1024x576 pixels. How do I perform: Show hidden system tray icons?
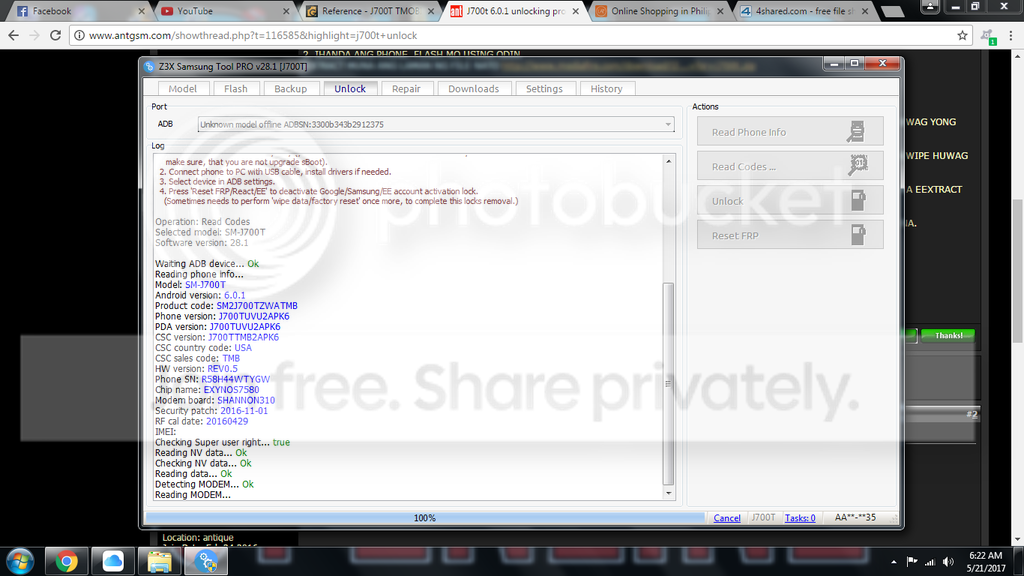[894, 562]
